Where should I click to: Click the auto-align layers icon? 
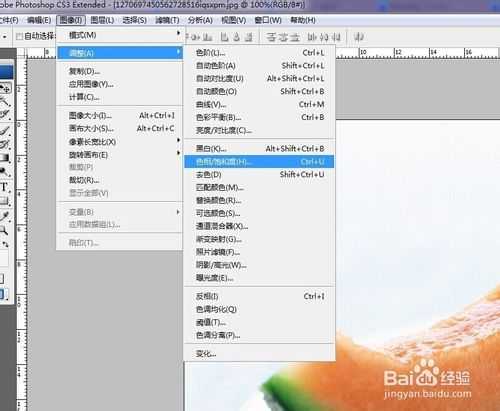tap(359, 37)
